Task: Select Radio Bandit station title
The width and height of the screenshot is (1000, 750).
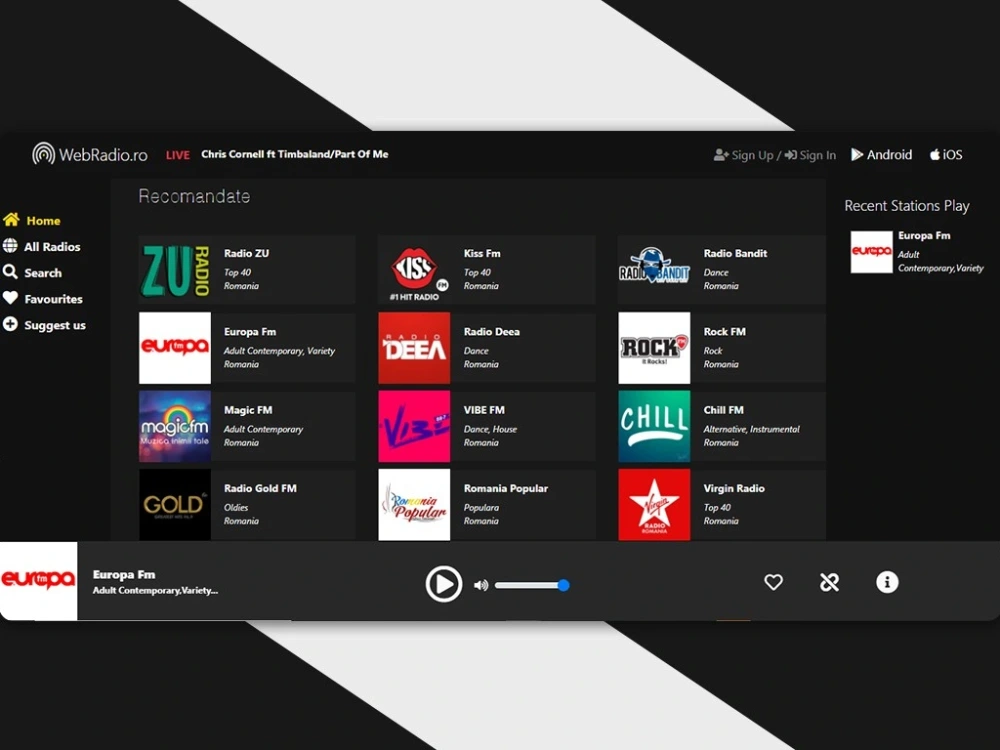Action: click(x=735, y=253)
